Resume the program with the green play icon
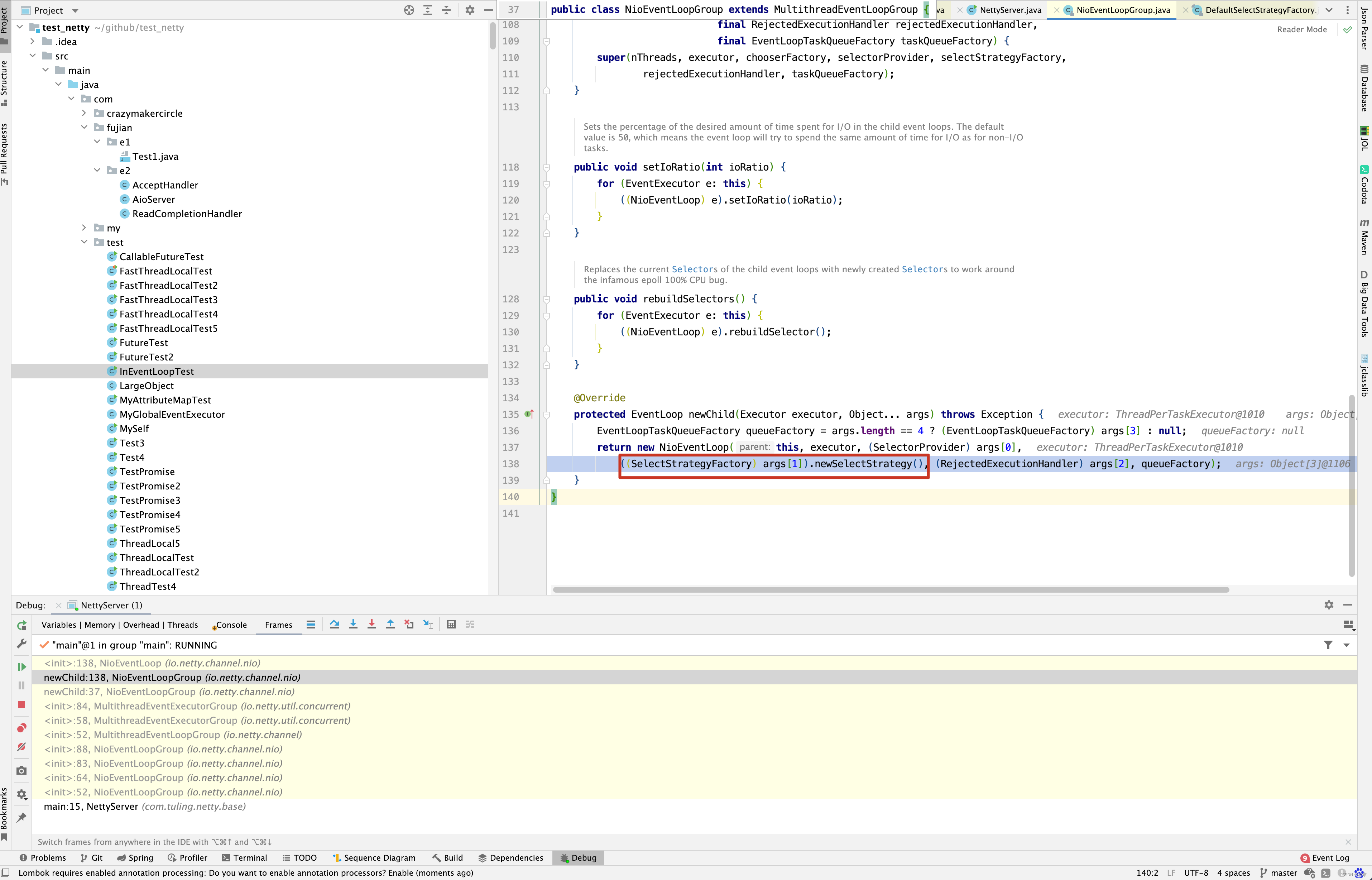 (x=22, y=667)
